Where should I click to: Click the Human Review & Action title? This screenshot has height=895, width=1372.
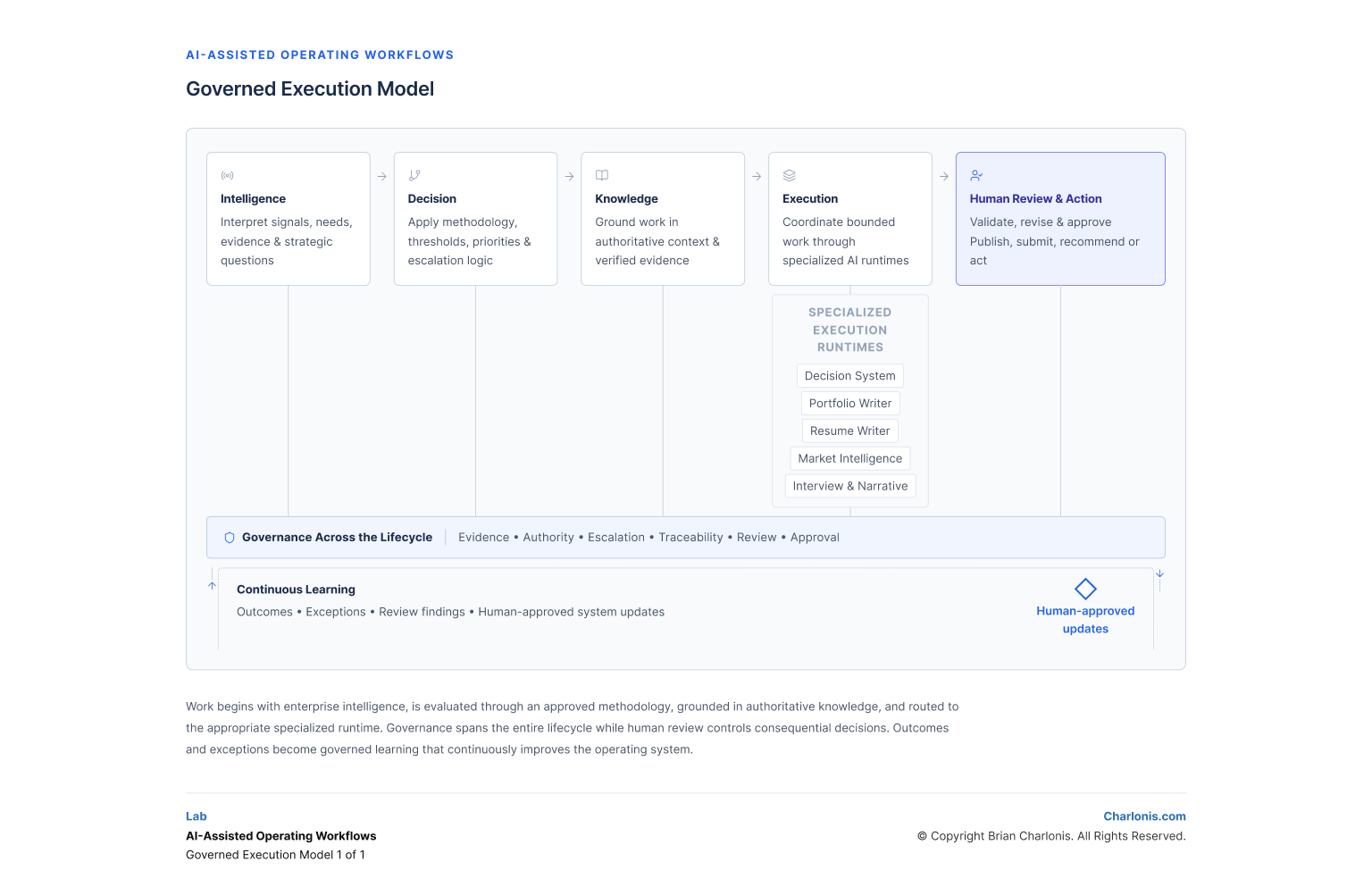(x=1036, y=199)
